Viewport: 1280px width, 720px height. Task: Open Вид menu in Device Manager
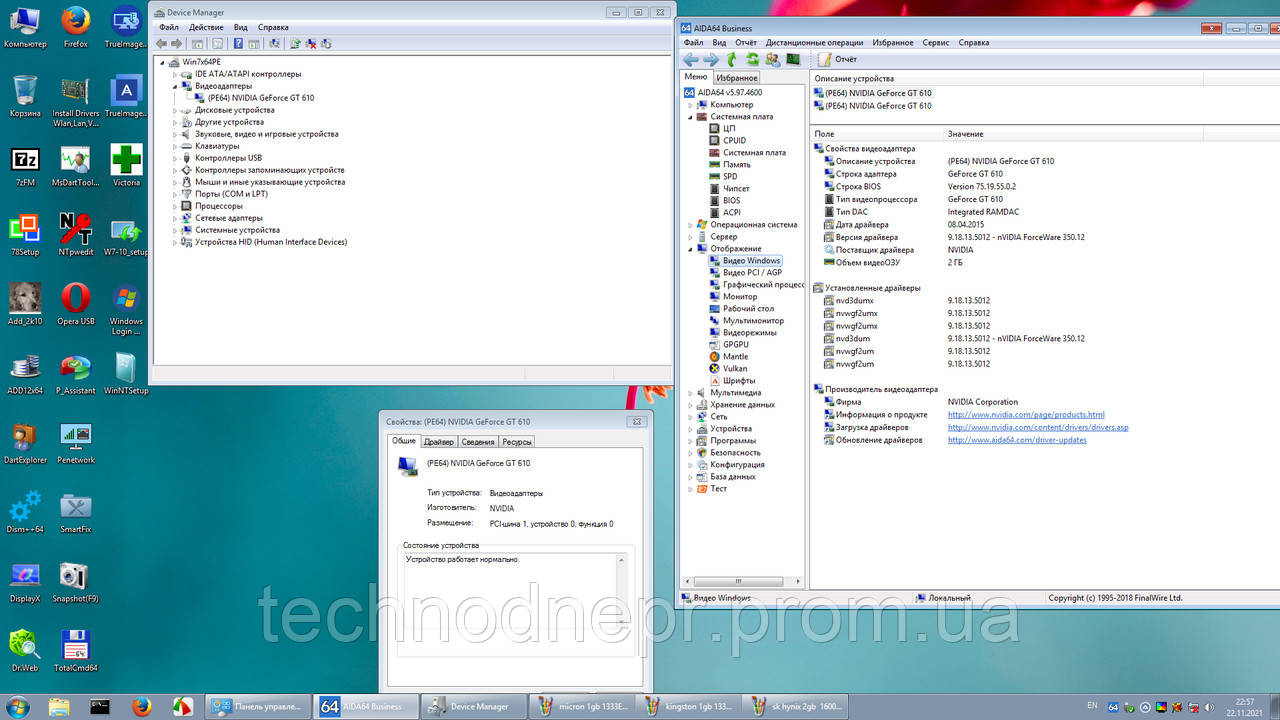pos(241,27)
